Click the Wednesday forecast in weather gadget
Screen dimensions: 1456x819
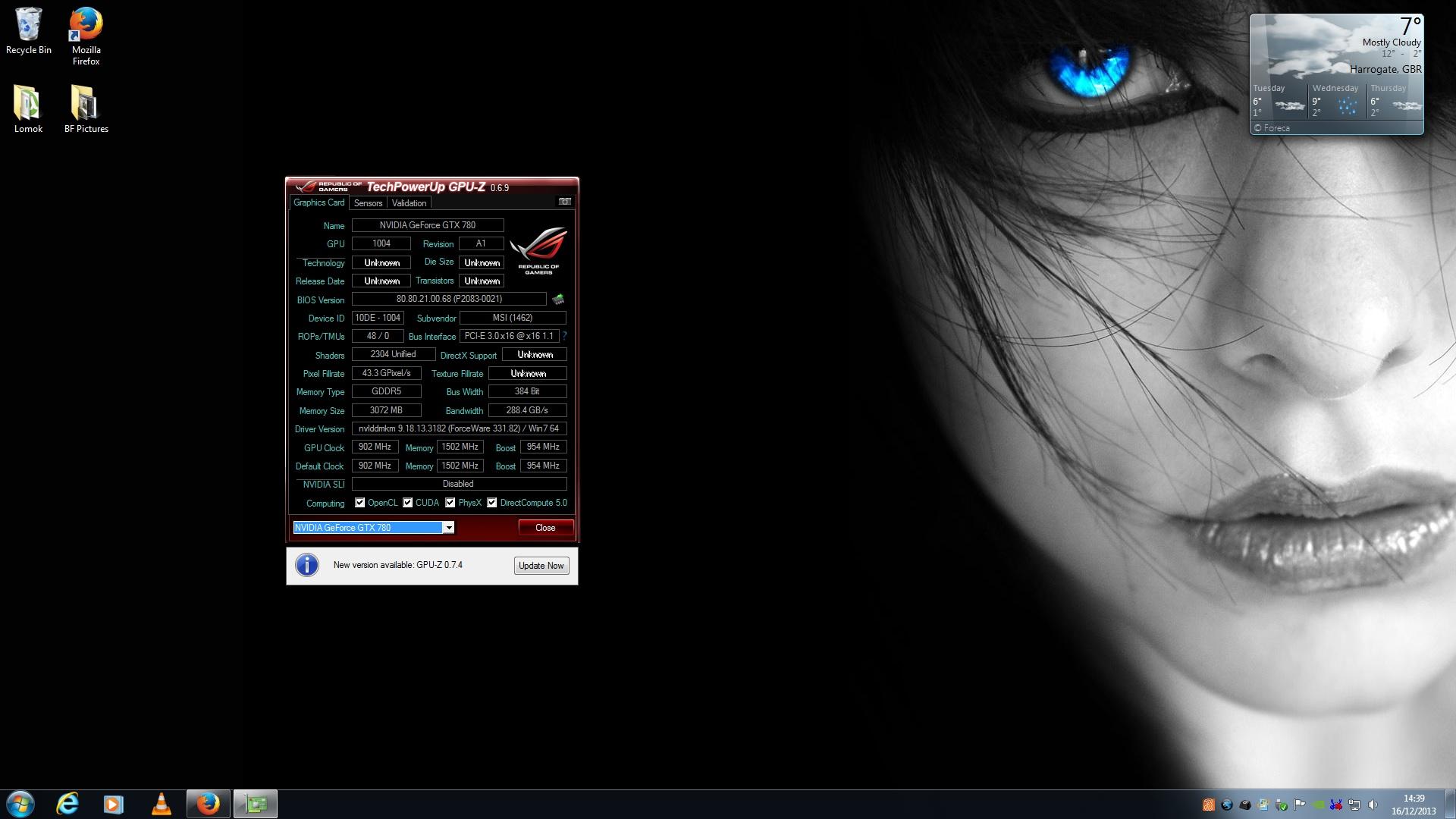(x=1337, y=100)
